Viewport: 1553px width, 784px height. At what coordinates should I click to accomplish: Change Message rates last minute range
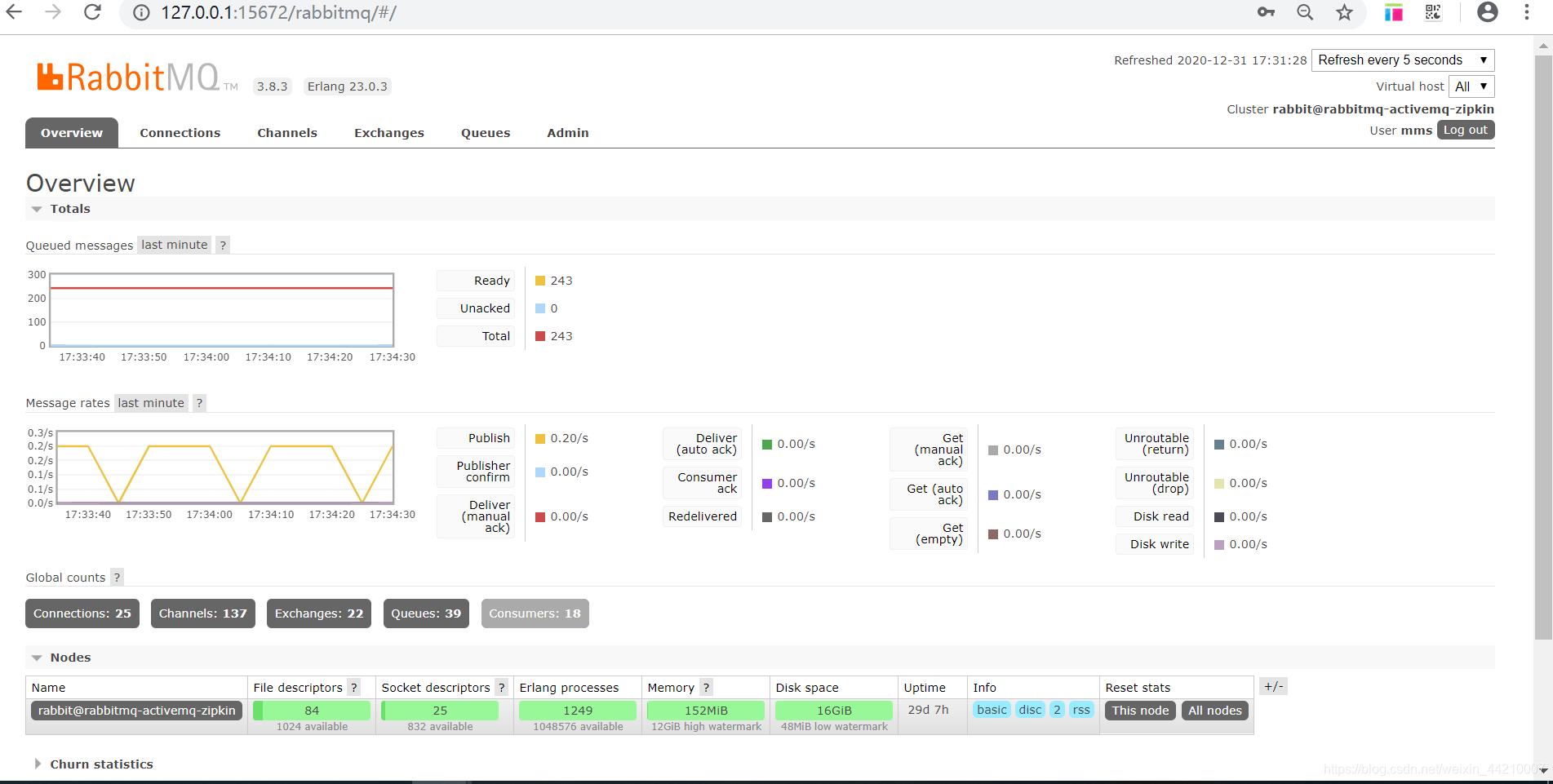click(x=151, y=403)
